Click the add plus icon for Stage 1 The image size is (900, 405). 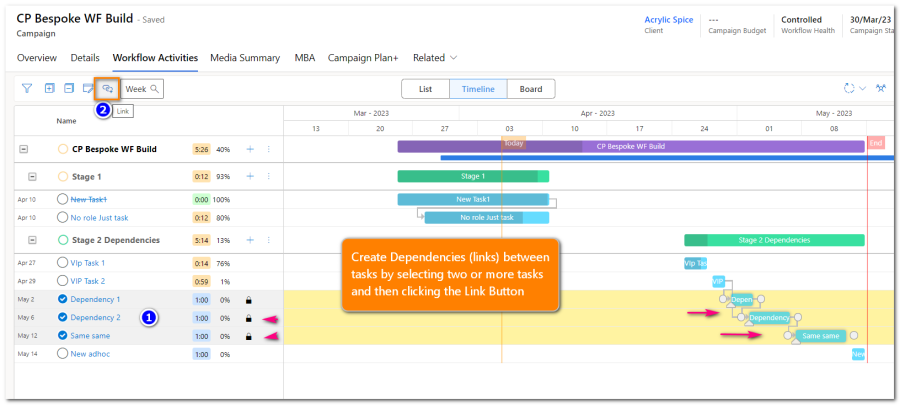(250, 177)
